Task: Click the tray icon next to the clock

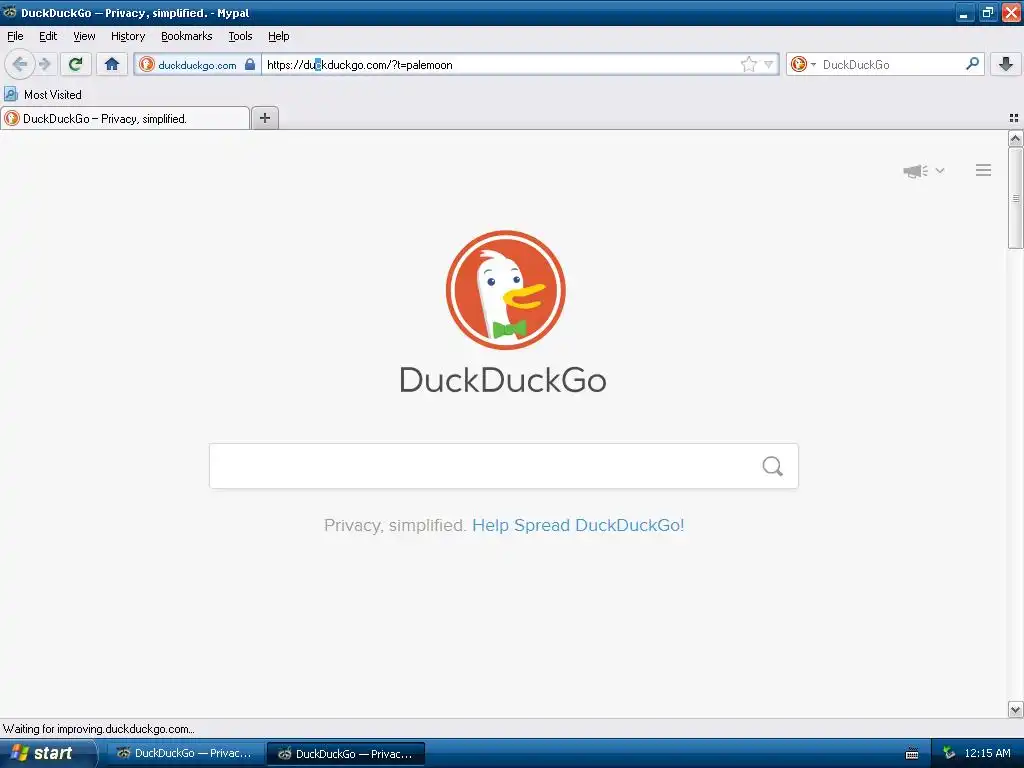Action: (948, 753)
